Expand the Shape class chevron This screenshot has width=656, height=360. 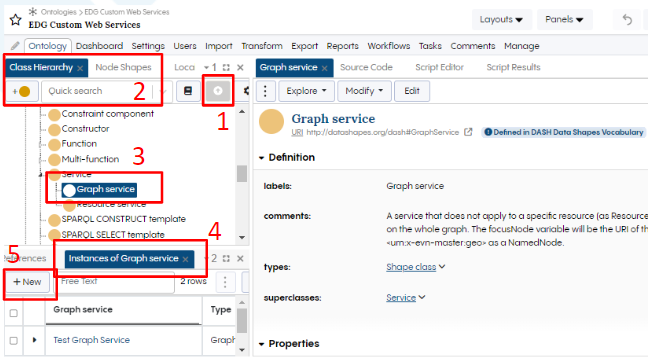(442, 267)
